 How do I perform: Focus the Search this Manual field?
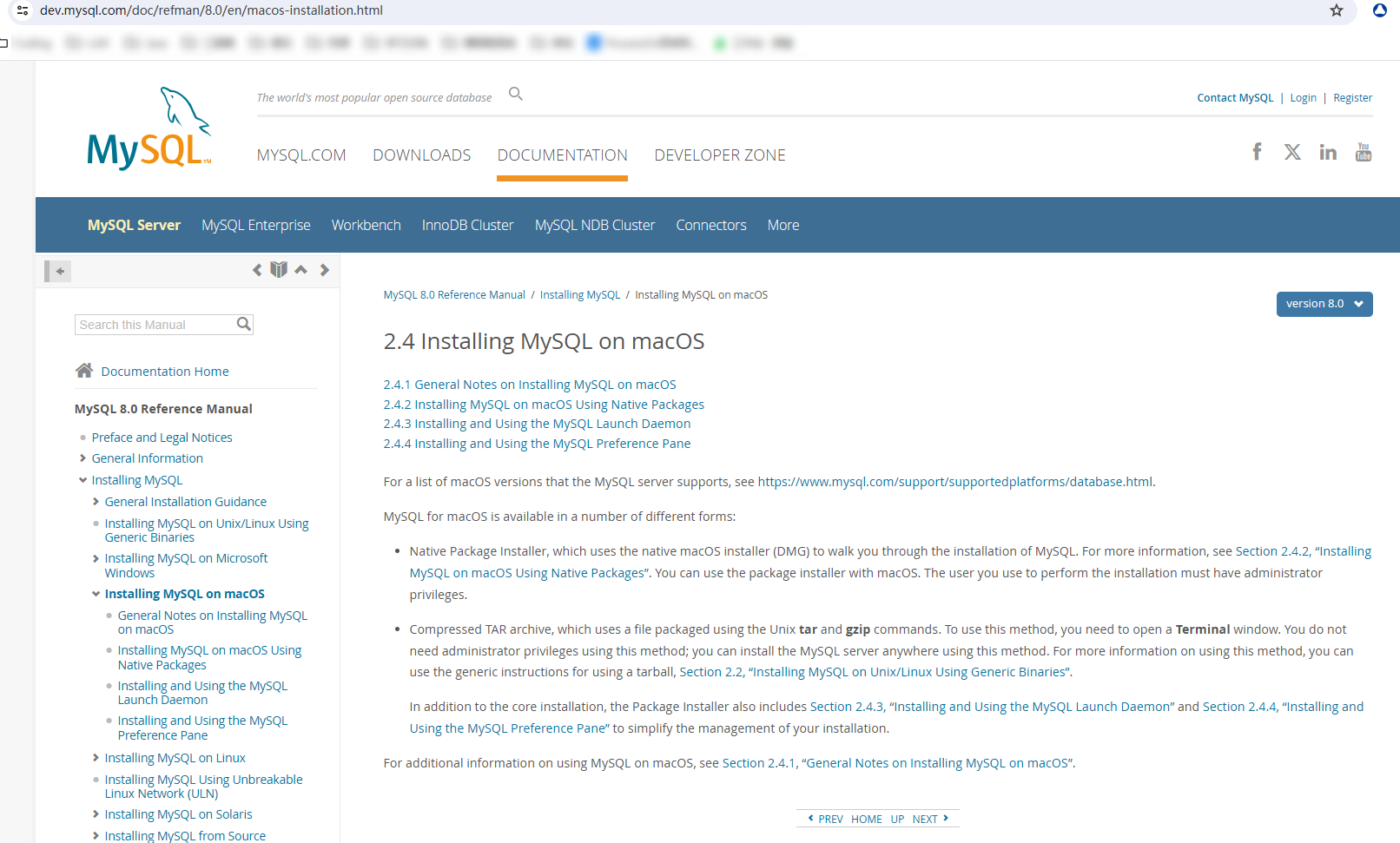155,325
